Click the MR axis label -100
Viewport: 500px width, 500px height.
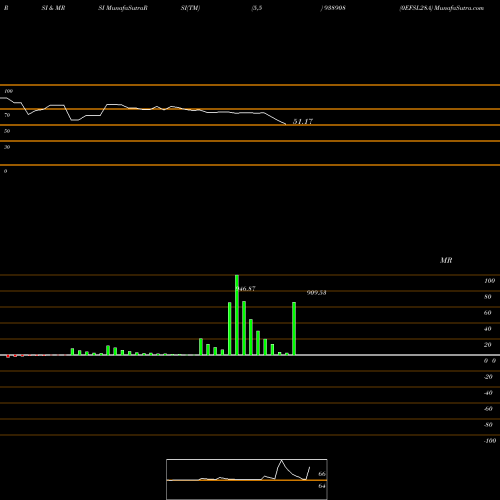tap(490, 441)
